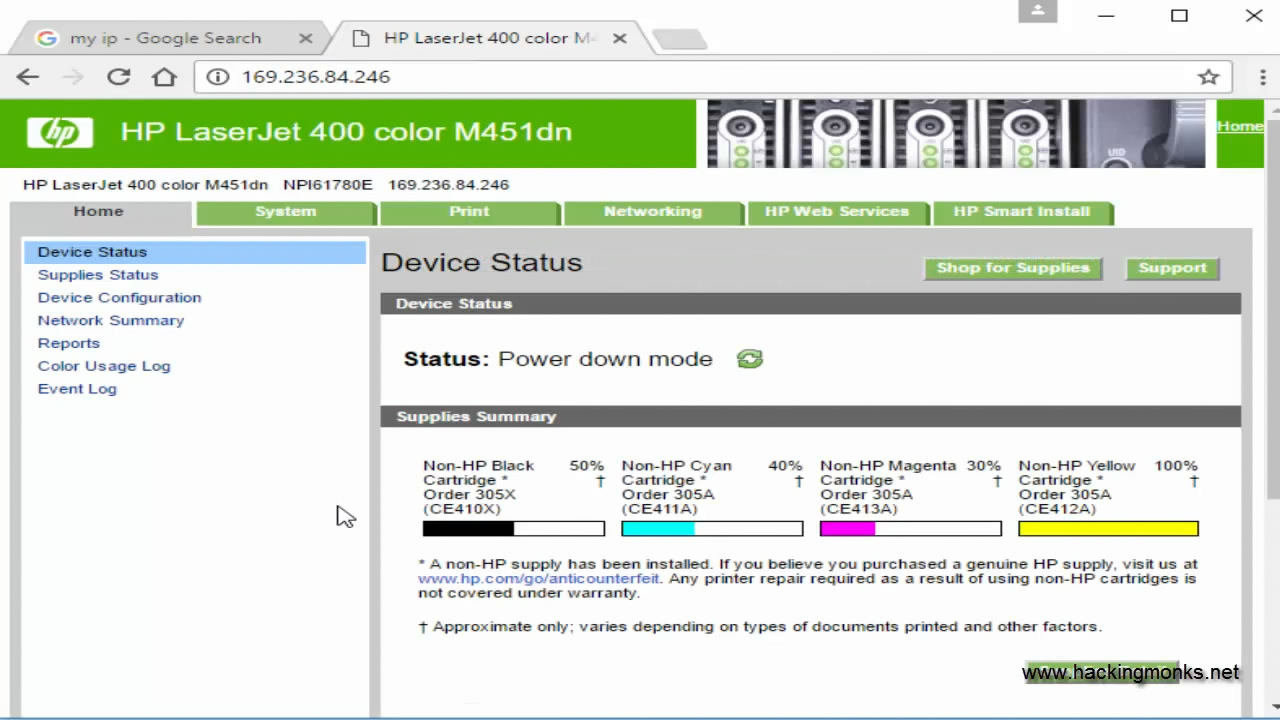Open the HP Smart Install tab
Screen dimensions: 1280x720
pos(1021,212)
